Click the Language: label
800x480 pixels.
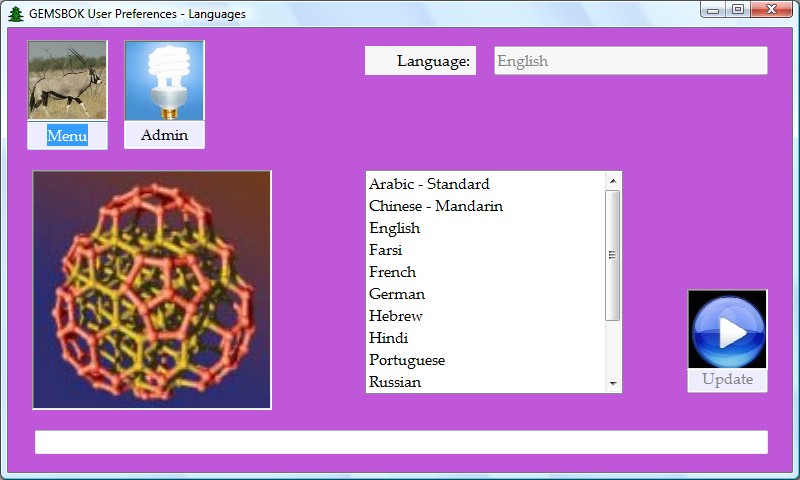(x=420, y=61)
